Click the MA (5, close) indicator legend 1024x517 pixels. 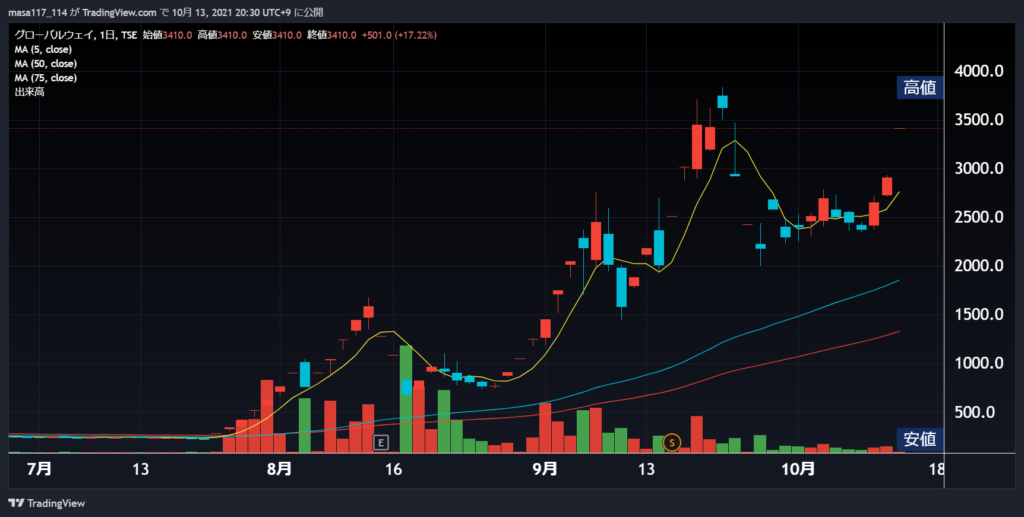pos(43,50)
